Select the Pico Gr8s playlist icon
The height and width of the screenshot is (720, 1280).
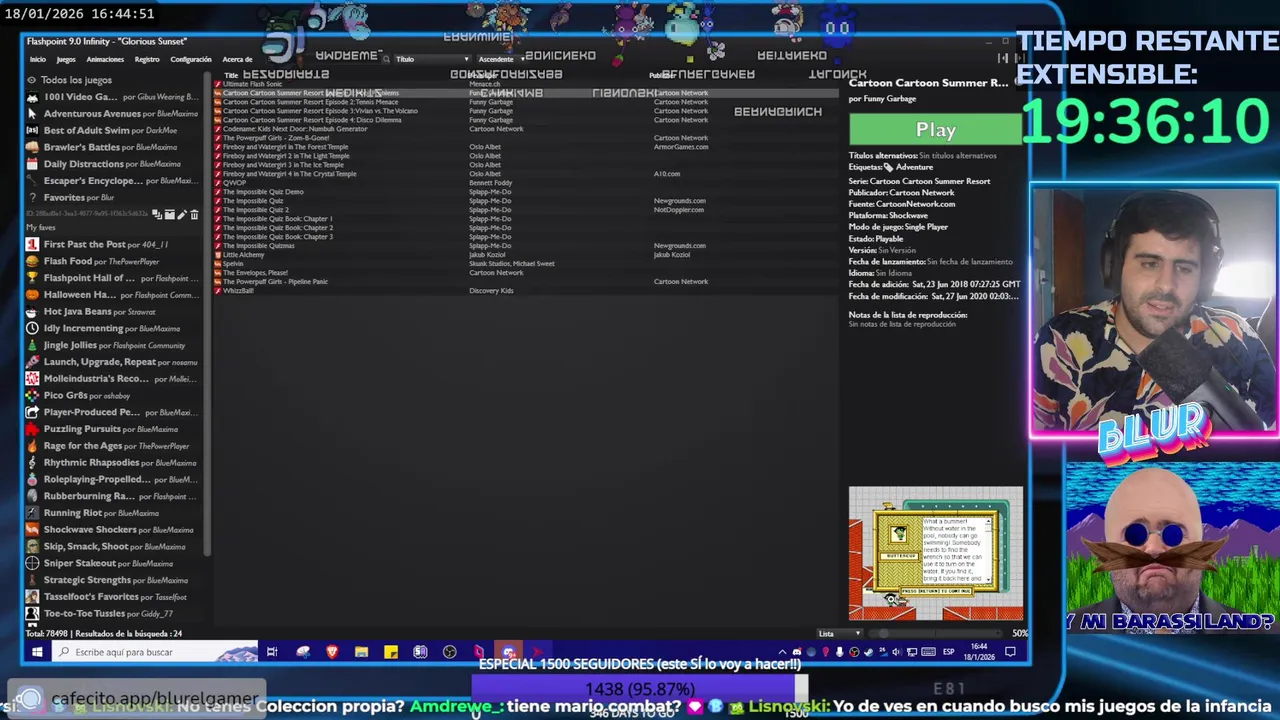33,395
